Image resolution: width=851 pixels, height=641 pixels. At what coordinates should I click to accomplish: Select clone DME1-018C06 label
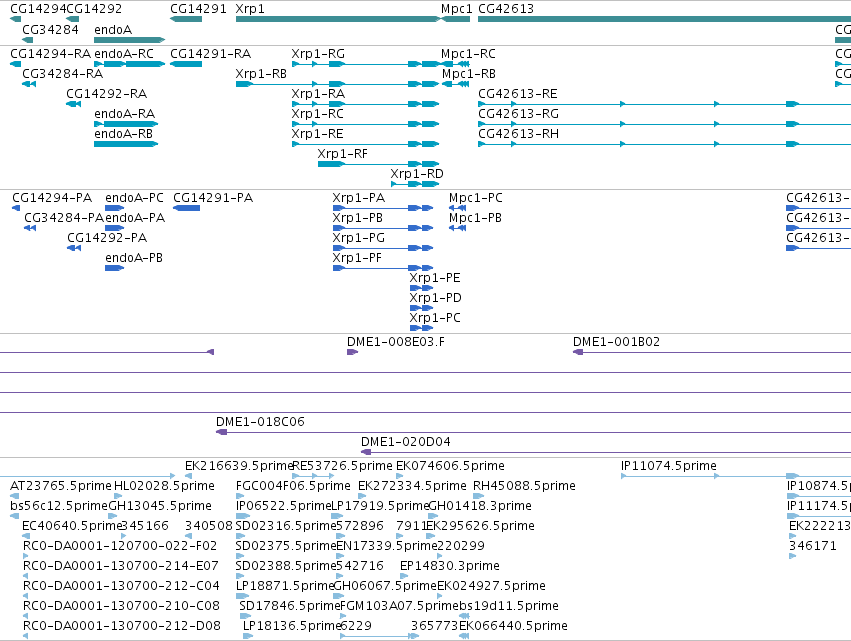(x=260, y=422)
